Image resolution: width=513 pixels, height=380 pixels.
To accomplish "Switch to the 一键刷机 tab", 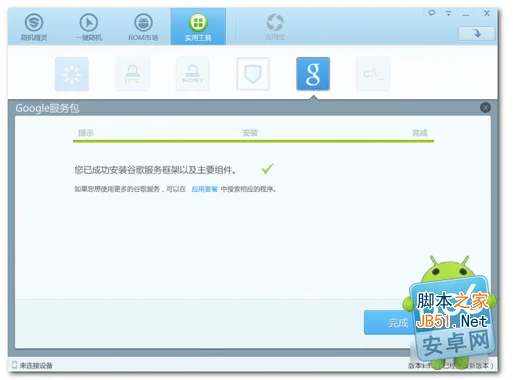I will (x=89, y=27).
